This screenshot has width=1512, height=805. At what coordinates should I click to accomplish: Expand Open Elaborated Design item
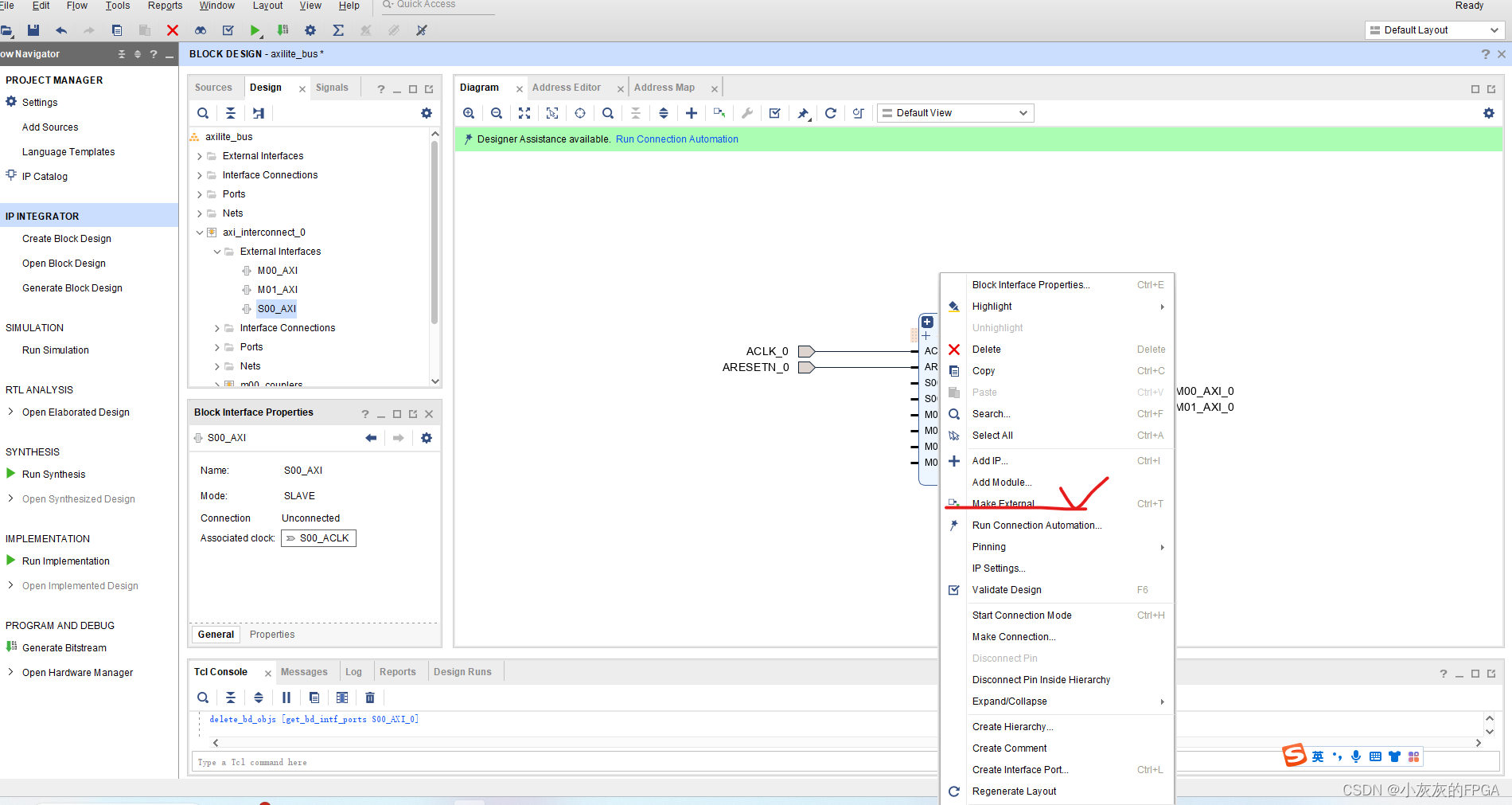10,412
